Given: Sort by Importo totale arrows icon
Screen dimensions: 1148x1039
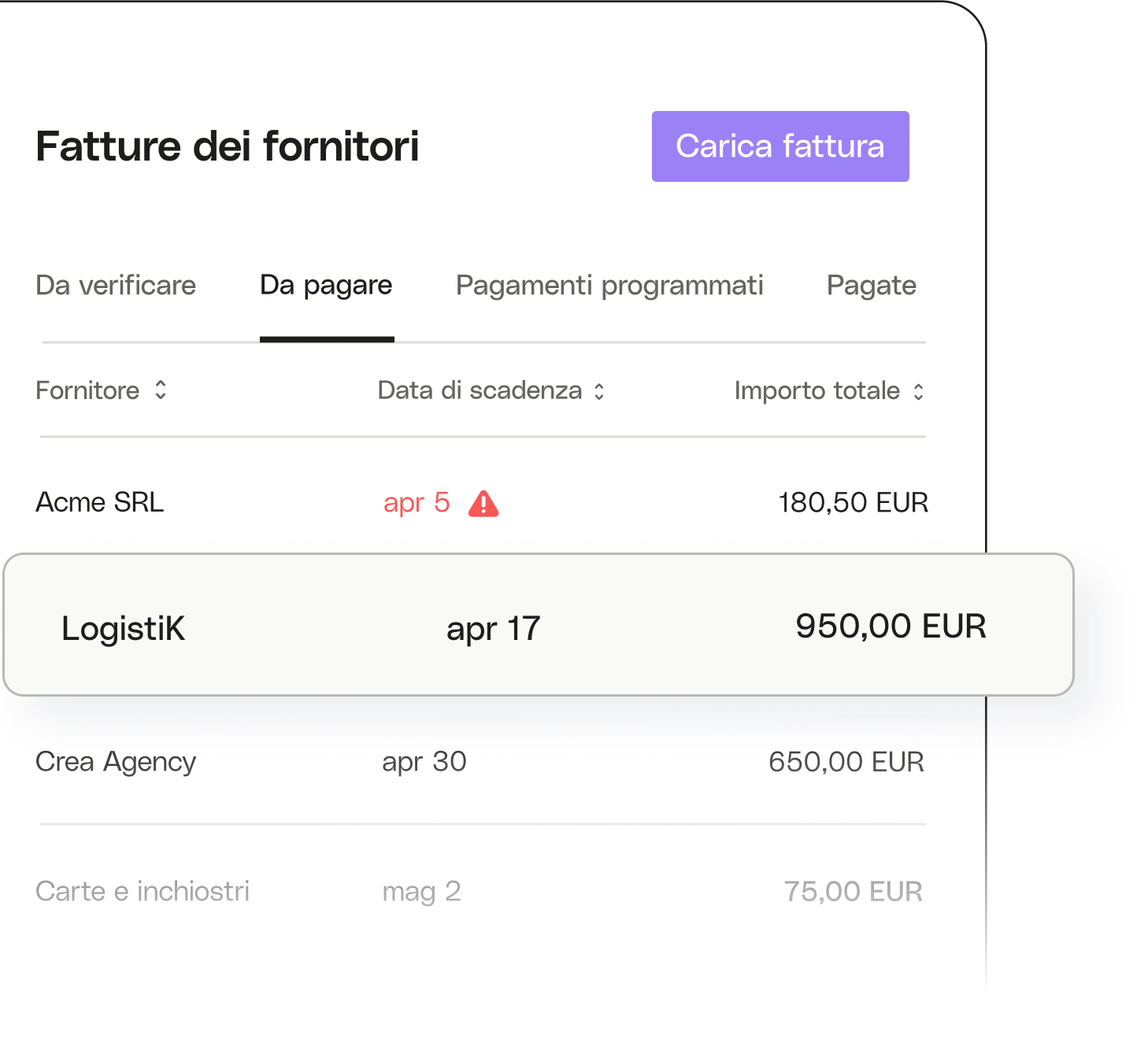Looking at the screenshot, I should click(918, 392).
